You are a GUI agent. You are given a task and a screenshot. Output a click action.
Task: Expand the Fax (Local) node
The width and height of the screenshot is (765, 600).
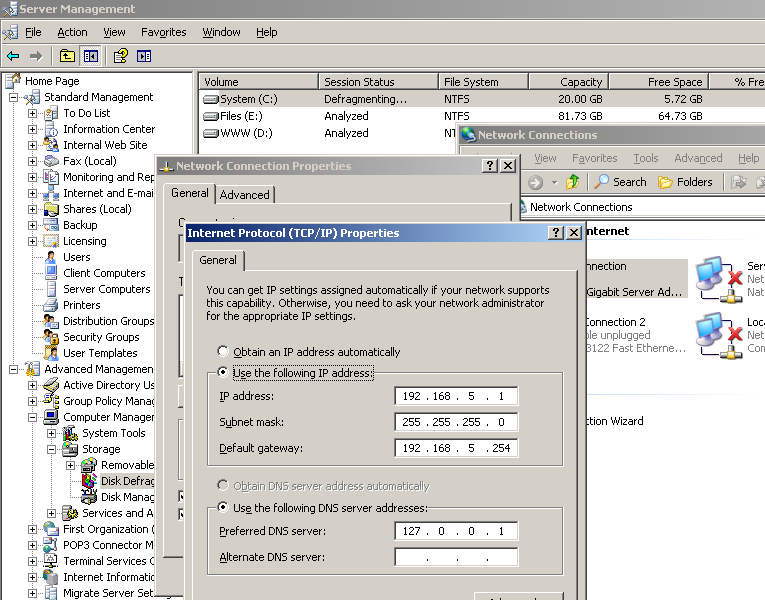32,161
